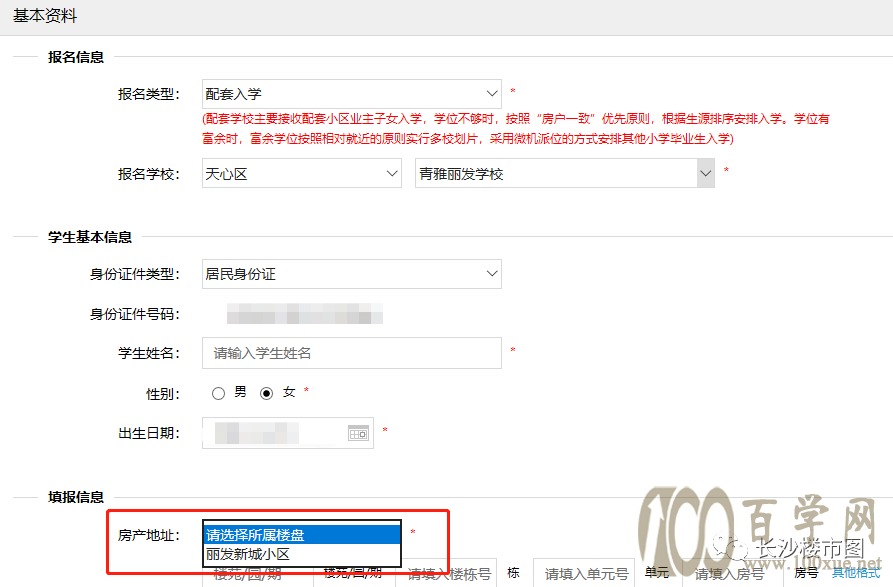Open the calendar picker icon for 出生日期
Viewport: 893px width, 587px height.
point(358,433)
